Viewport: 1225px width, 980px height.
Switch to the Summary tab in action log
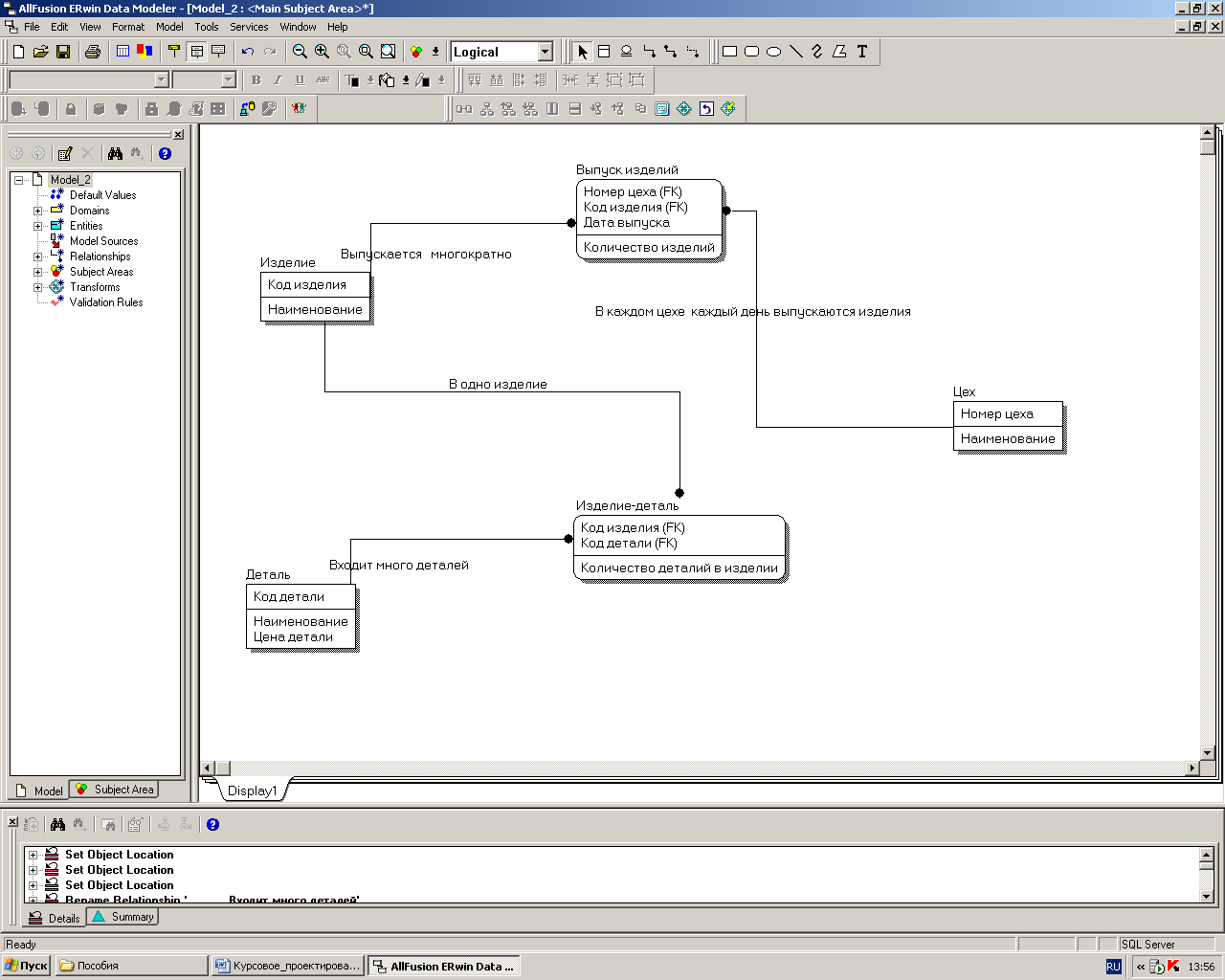pos(122,917)
